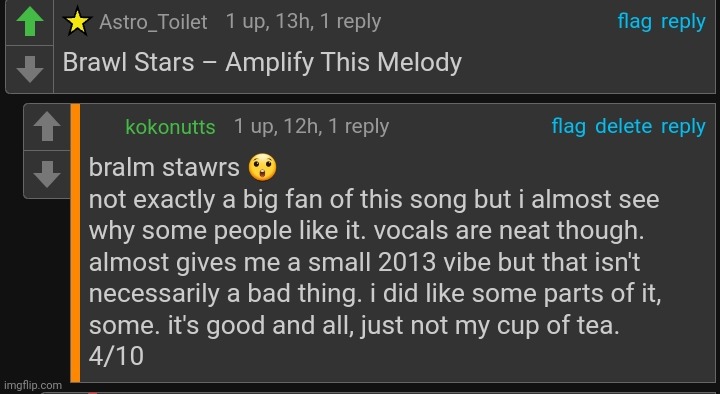The height and width of the screenshot is (394, 720).
Task: Click the '1 up, 13h, 1 reply' info
Action: pyautogui.click(x=304, y=22)
